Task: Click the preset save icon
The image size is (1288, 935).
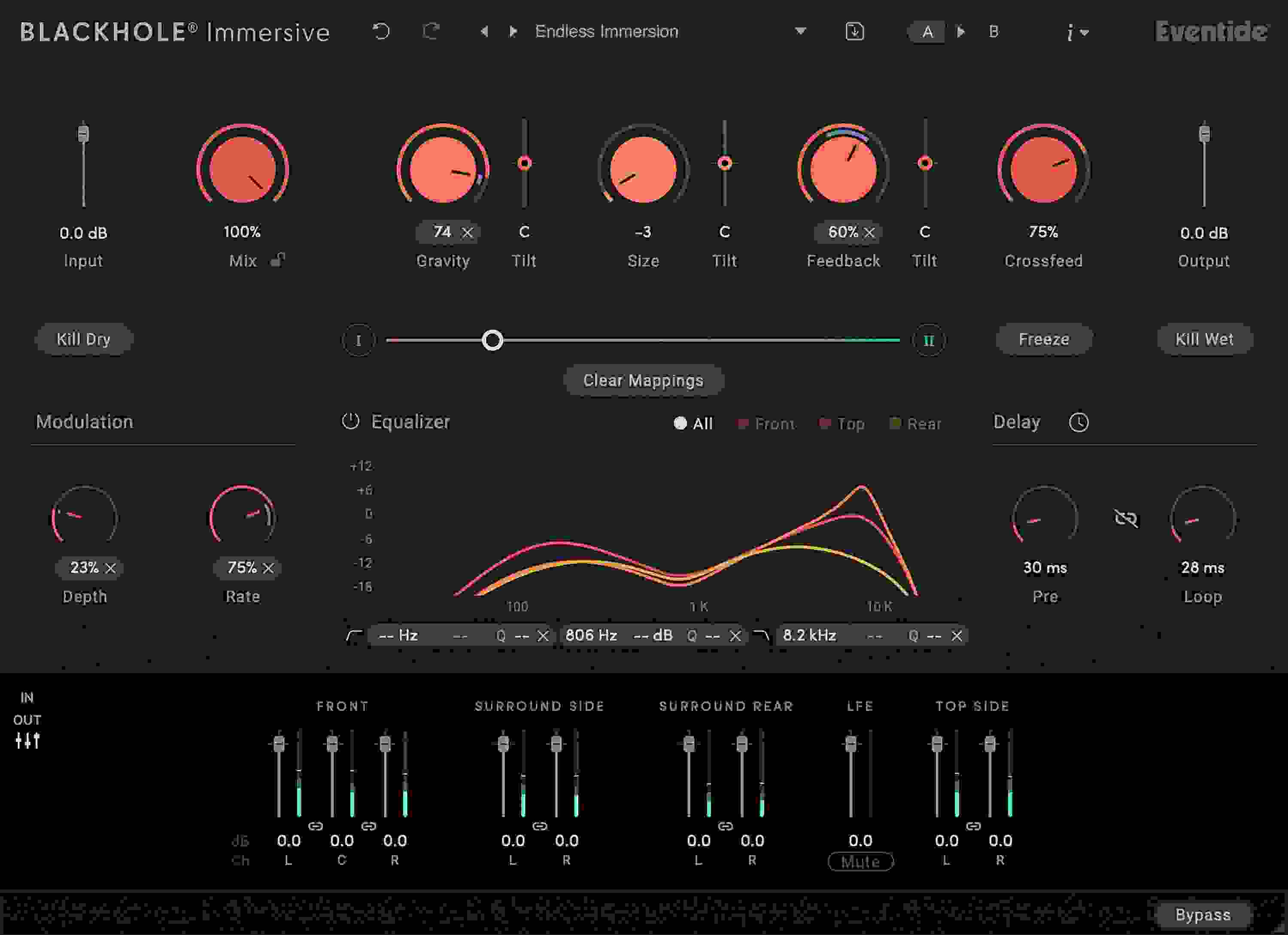Action: [855, 32]
